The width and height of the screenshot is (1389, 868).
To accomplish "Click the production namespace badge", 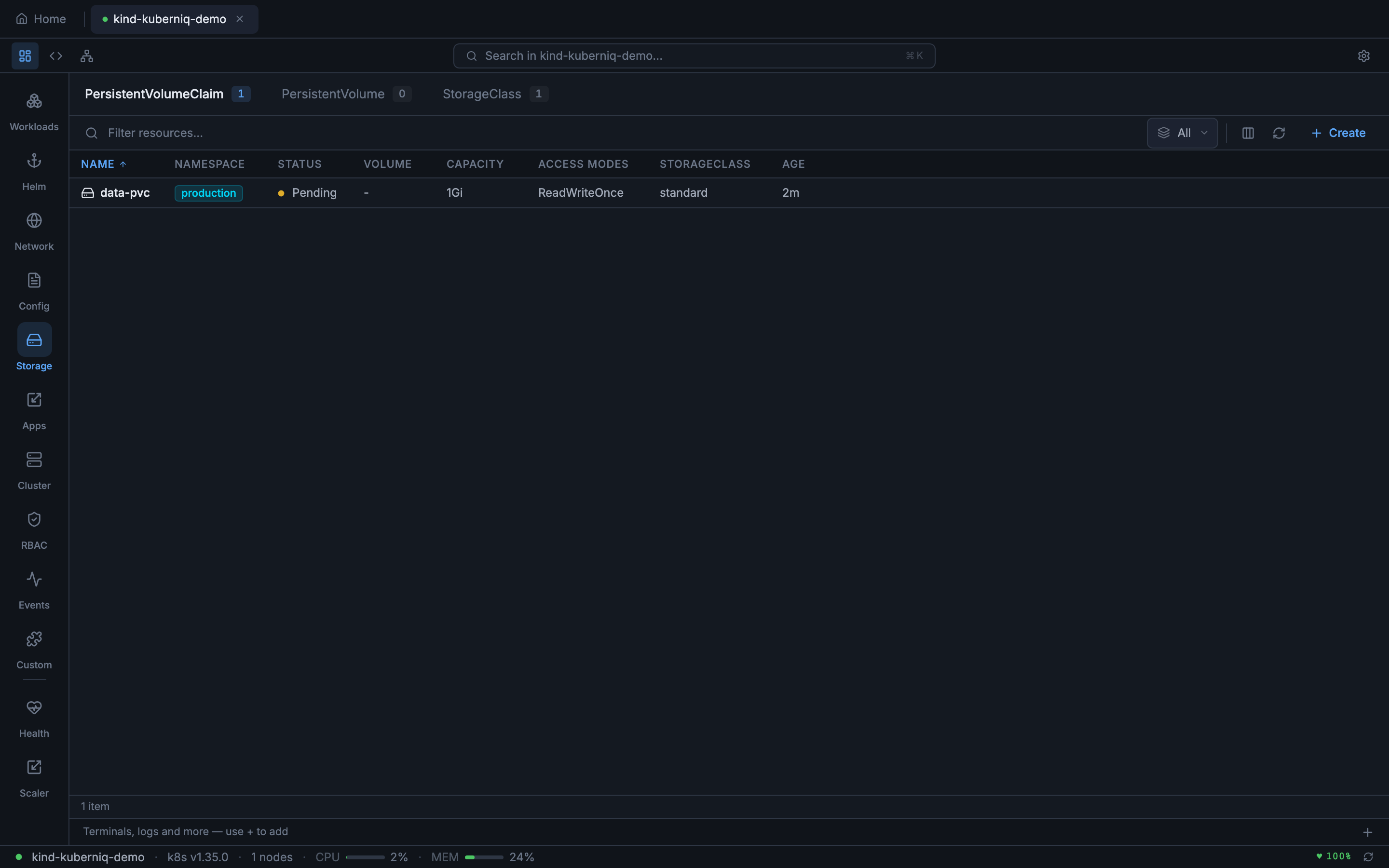I will (x=208, y=193).
